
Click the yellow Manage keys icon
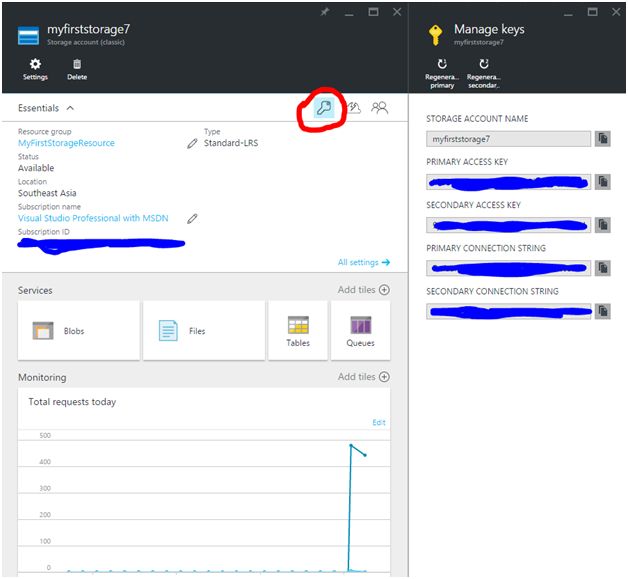pyautogui.click(x=435, y=35)
